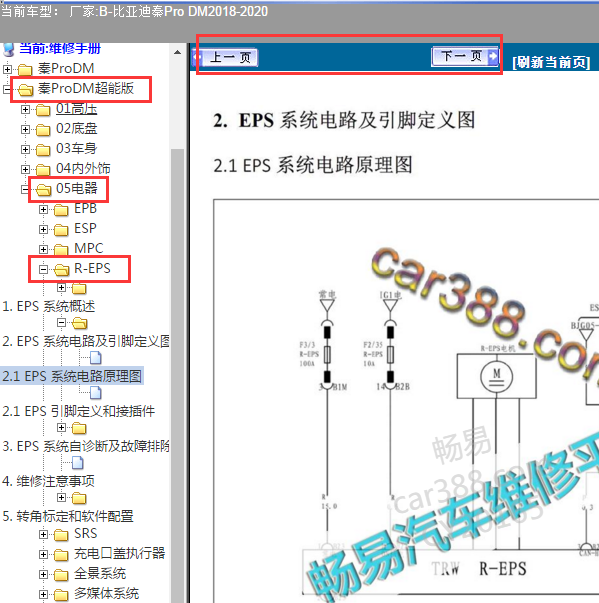Viewport: 599px width, 603px height.
Task: Click the 充电口盖执行器 folder icon
Action: tap(61, 555)
